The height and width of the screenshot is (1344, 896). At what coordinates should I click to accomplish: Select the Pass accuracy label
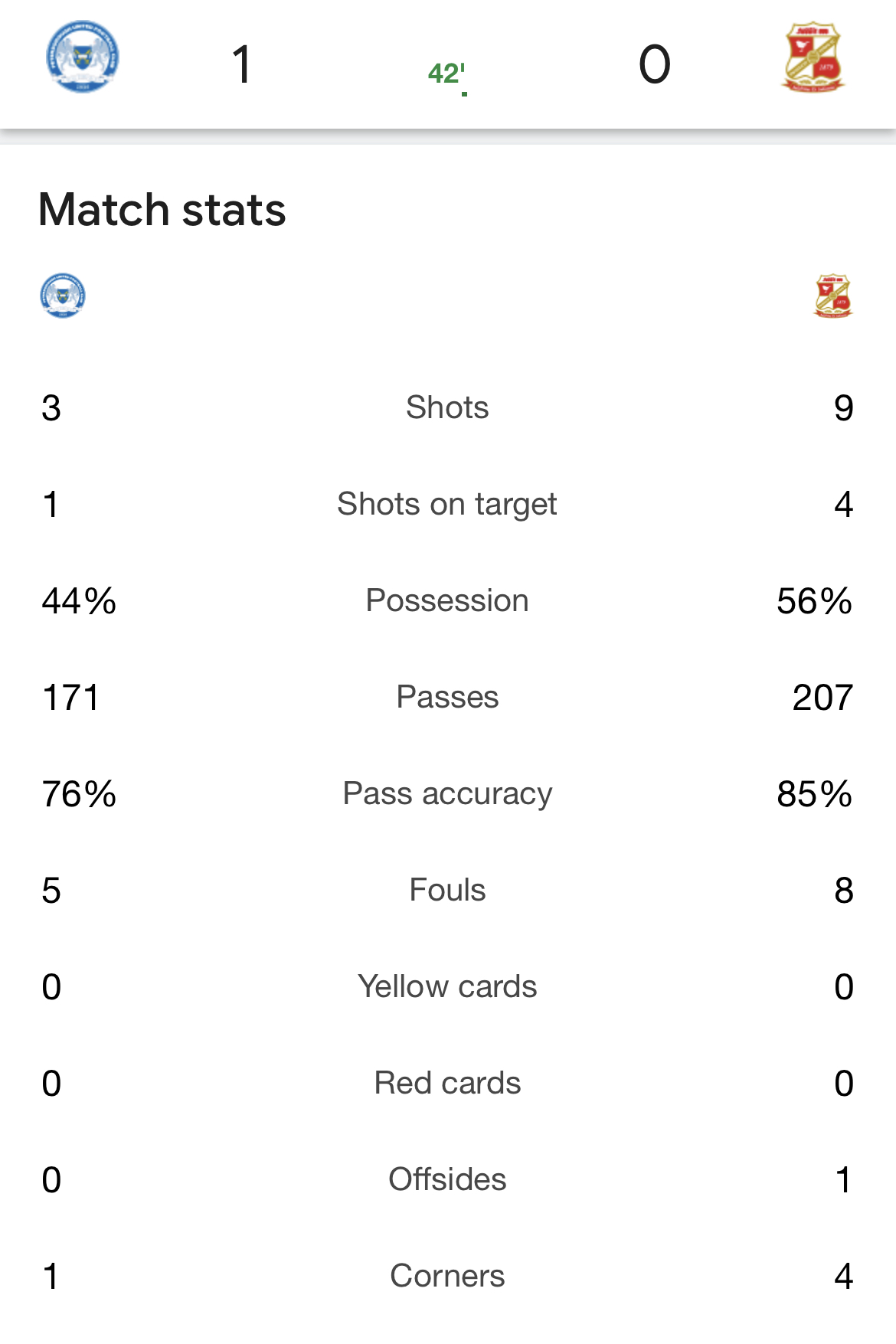pyautogui.click(x=447, y=793)
